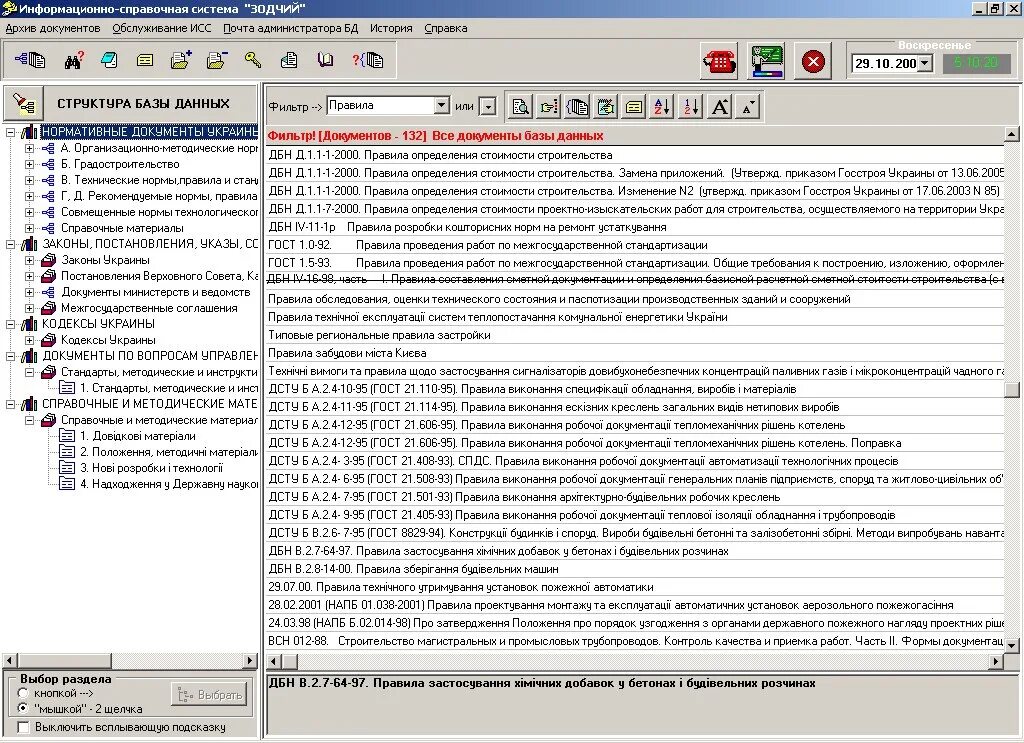Click the document list scroll-up arrow
1024x743 pixels.
pyautogui.click(x=1012, y=135)
